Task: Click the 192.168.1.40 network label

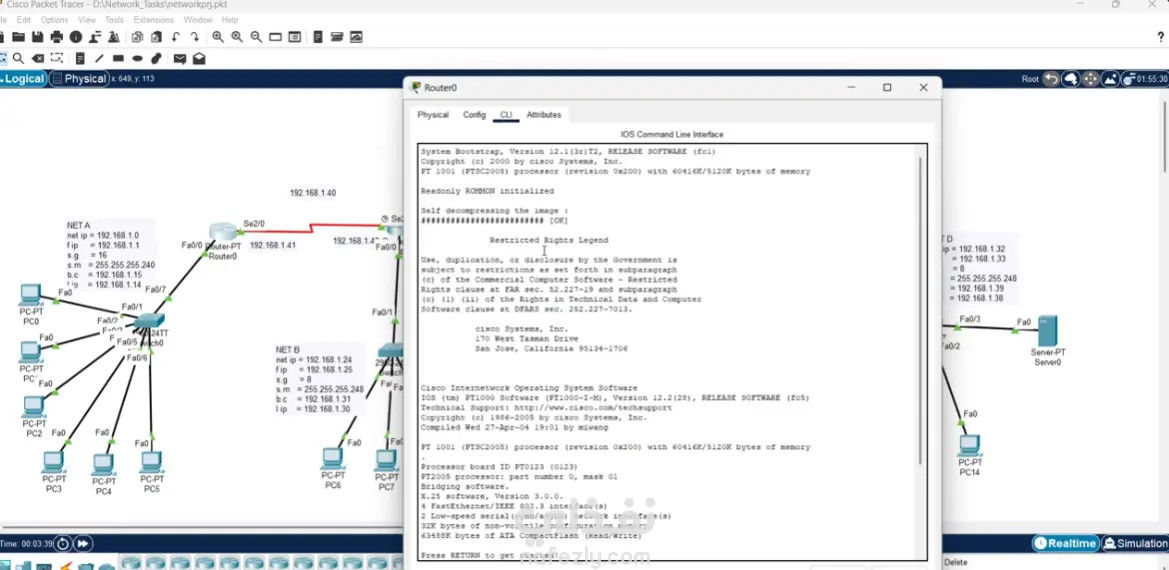Action: click(x=313, y=193)
